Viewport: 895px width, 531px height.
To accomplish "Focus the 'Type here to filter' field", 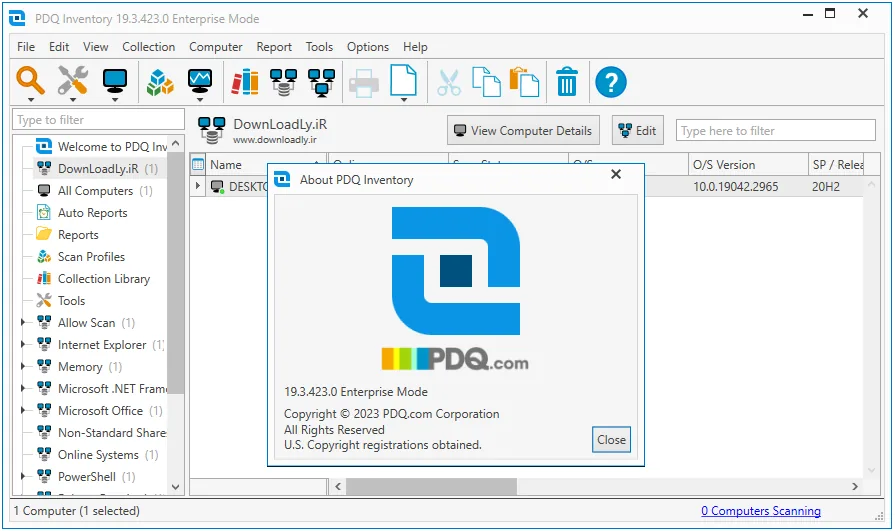I will [776, 131].
